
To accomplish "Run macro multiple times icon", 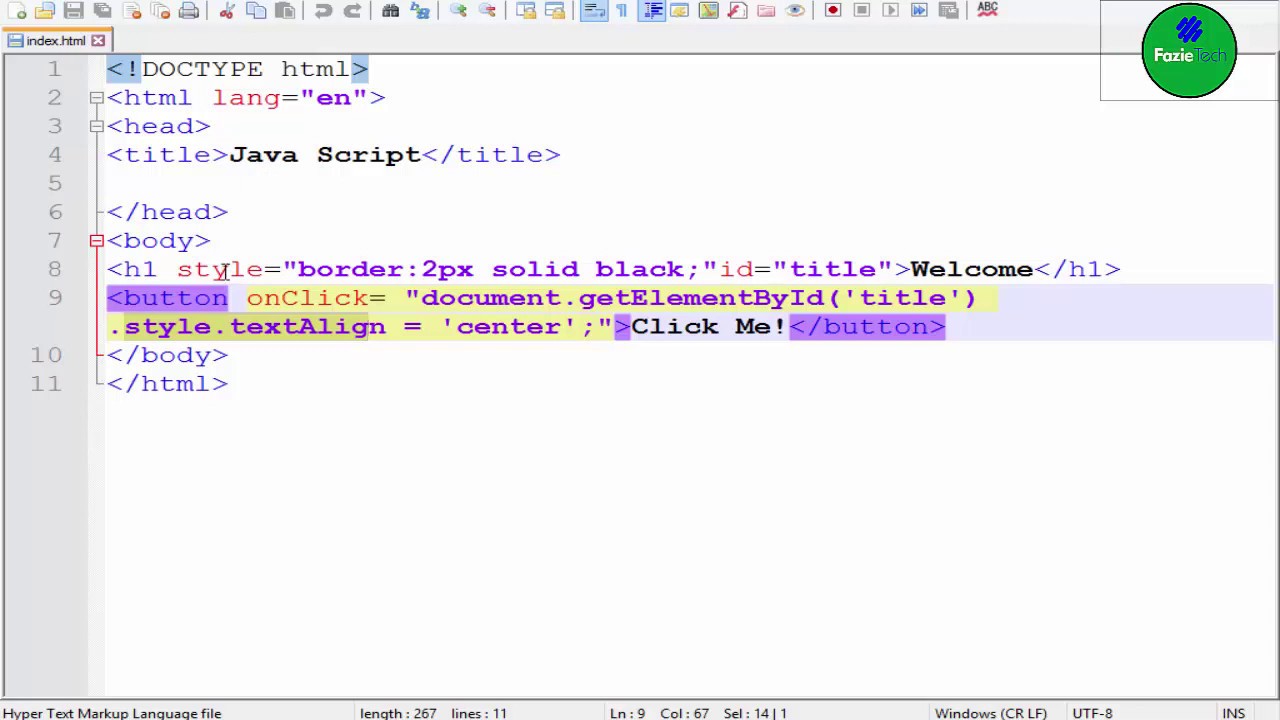I will 920,10.
